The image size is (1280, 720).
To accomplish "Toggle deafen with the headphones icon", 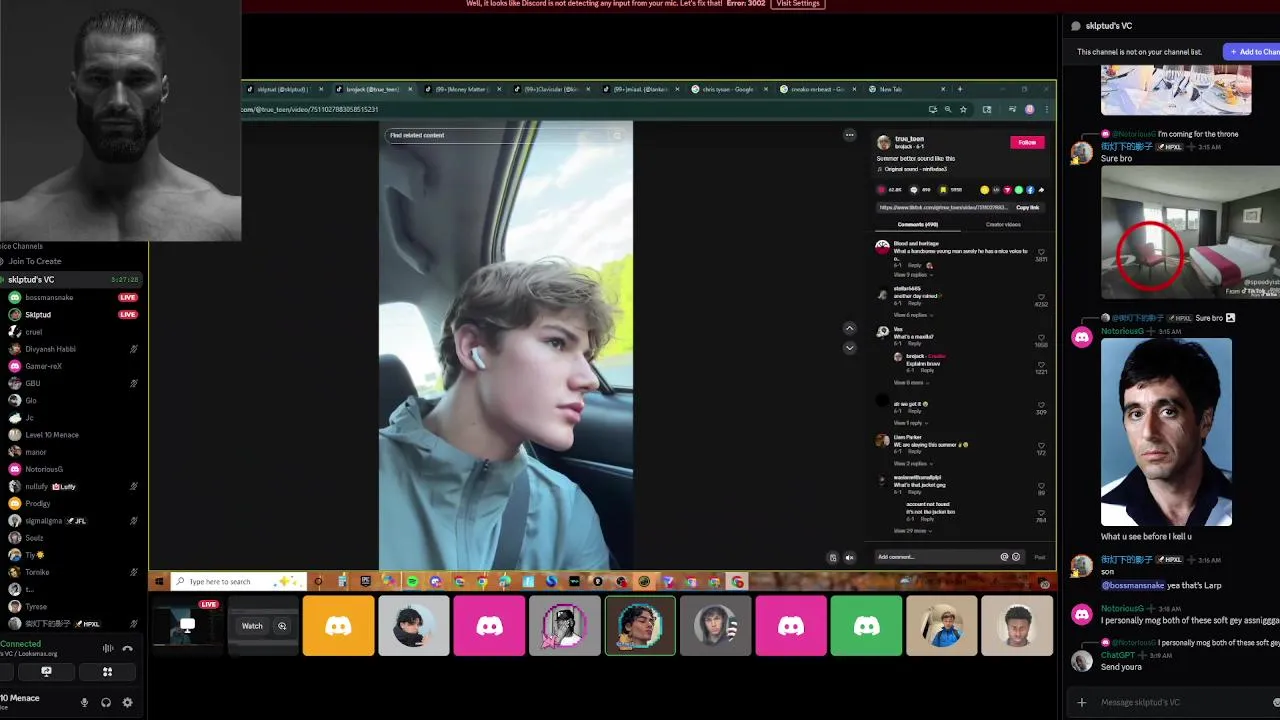I will [x=106, y=702].
